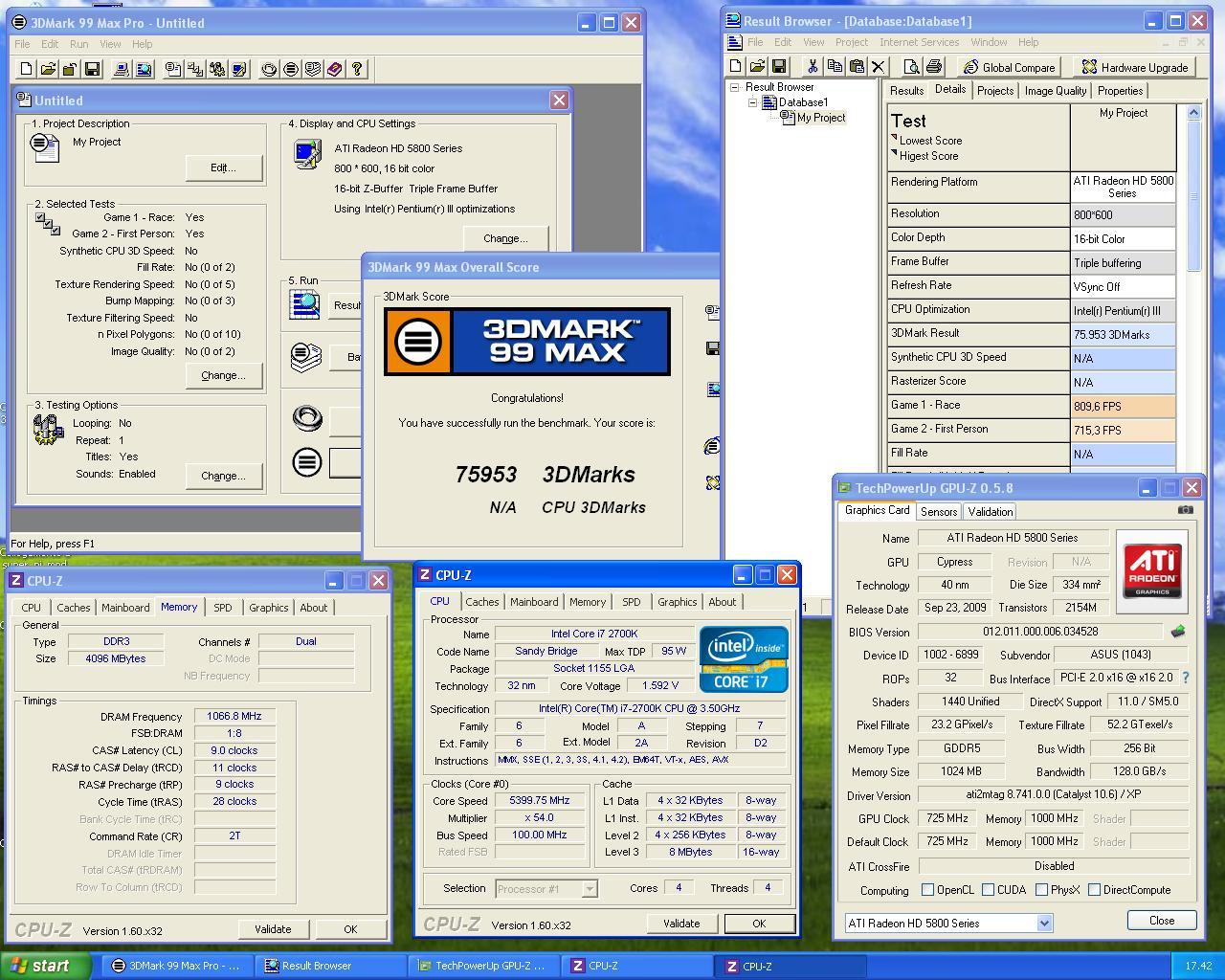Click the Delete X icon in Result Browser toolbar

click(x=879, y=67)
